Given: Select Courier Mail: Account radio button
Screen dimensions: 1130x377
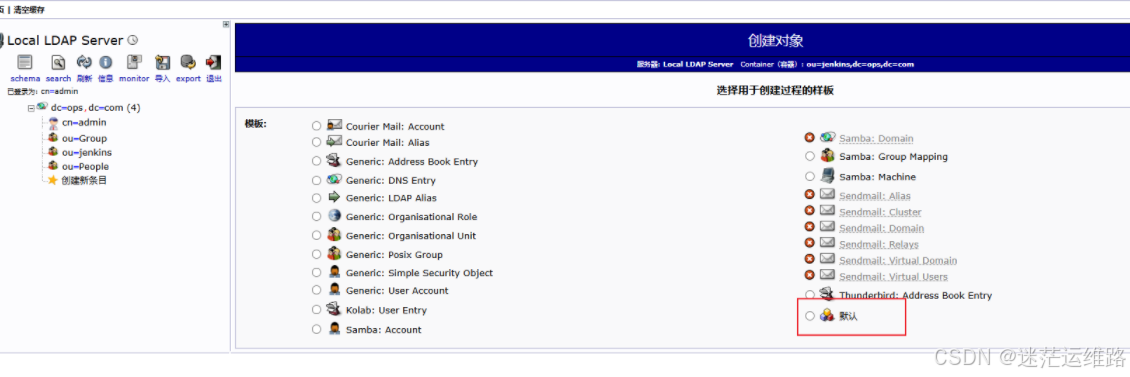Looking at the screenshot, I should coord(316,125).
